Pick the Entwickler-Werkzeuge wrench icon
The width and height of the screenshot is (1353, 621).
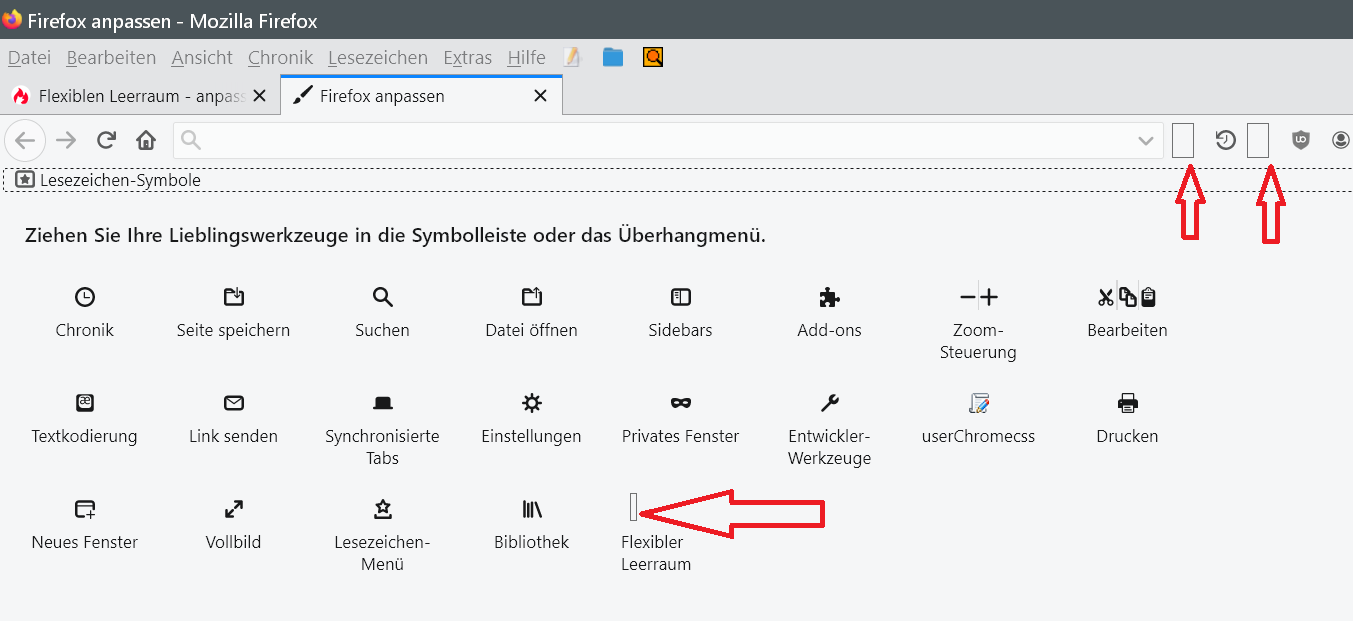(829, 403)
